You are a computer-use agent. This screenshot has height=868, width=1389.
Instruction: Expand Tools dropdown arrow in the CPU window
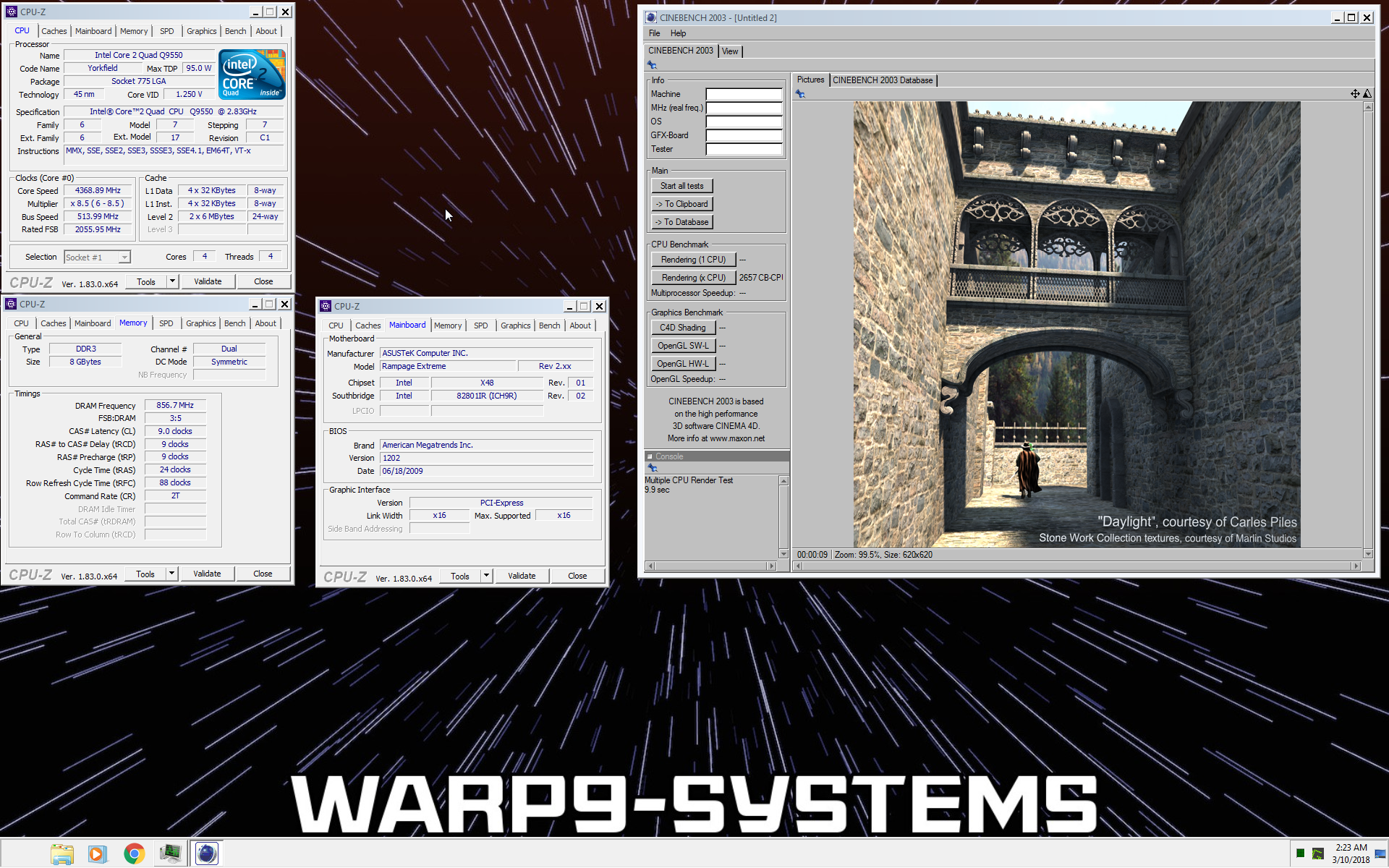pyautogui.click(x=172, y=281)
